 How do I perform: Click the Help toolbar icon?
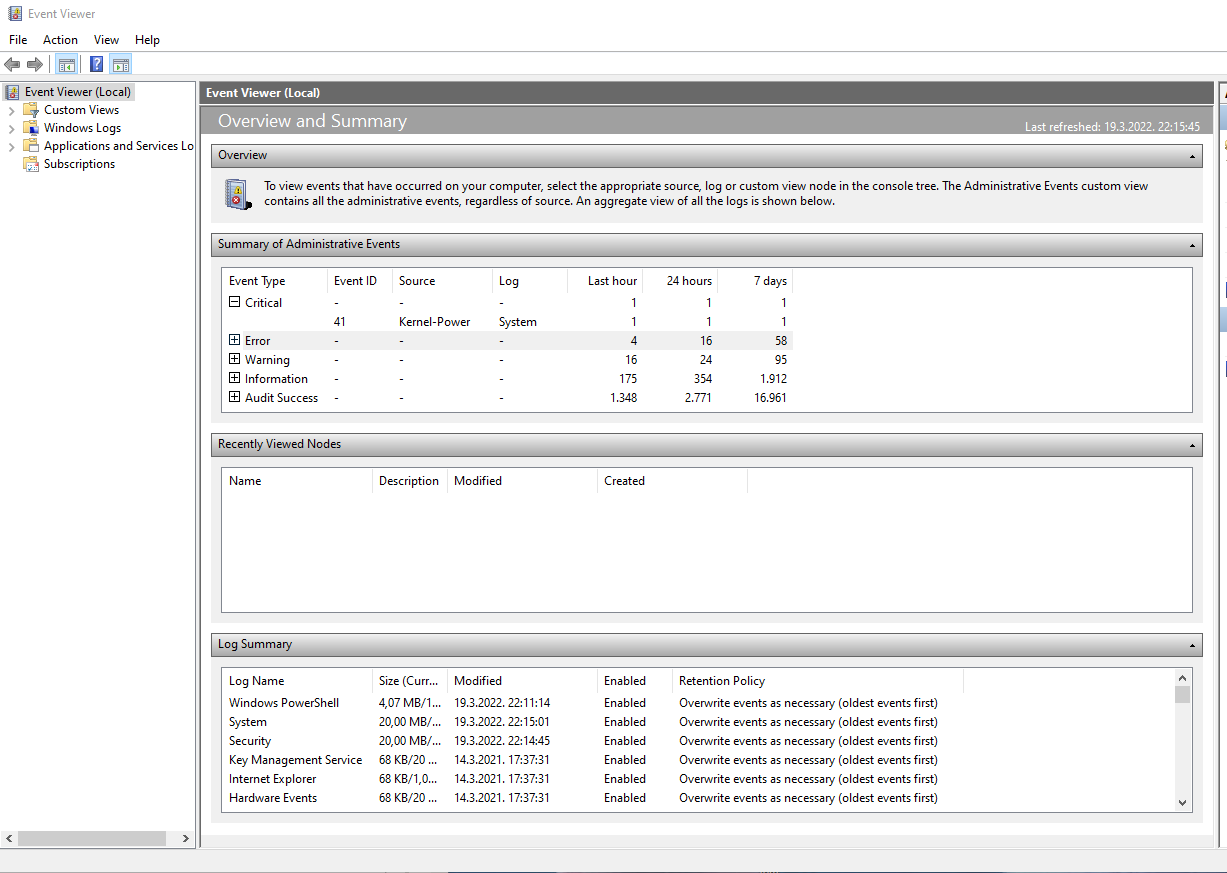coord(96,65)
